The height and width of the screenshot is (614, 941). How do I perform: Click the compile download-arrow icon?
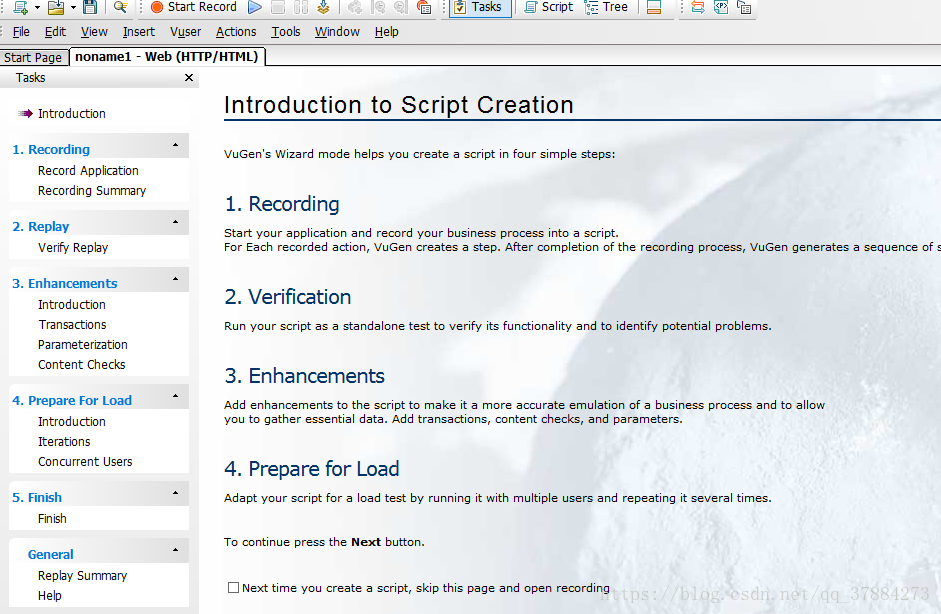pos(323,7)
